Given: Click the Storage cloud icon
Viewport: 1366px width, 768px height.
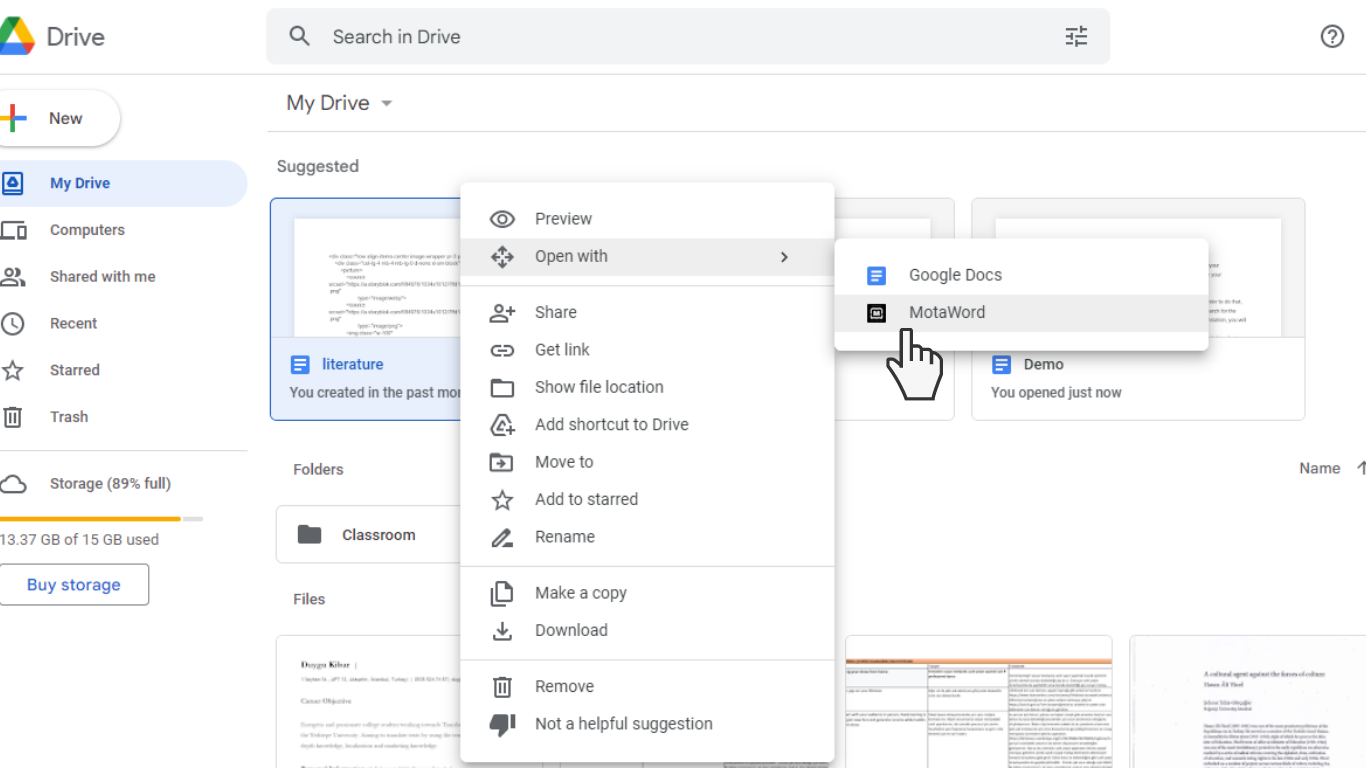Looking at the screenshot, I should [13, 484].
